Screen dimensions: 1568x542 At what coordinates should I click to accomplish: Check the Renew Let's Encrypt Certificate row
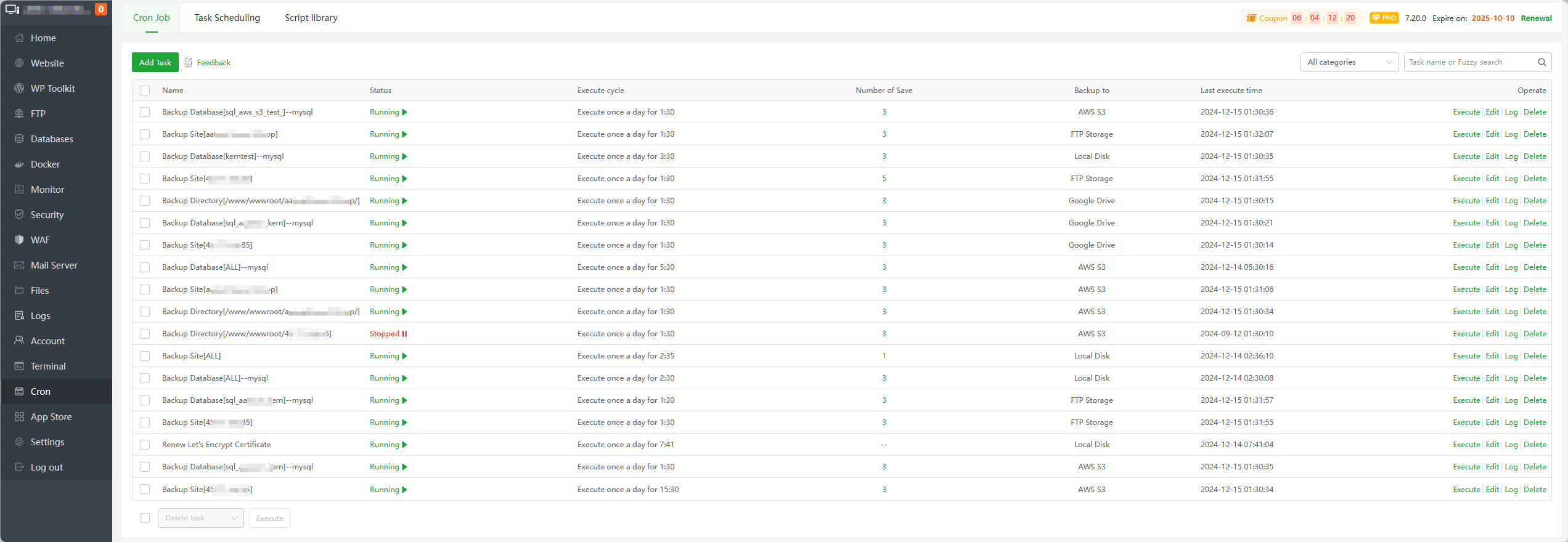click(145, 445)
